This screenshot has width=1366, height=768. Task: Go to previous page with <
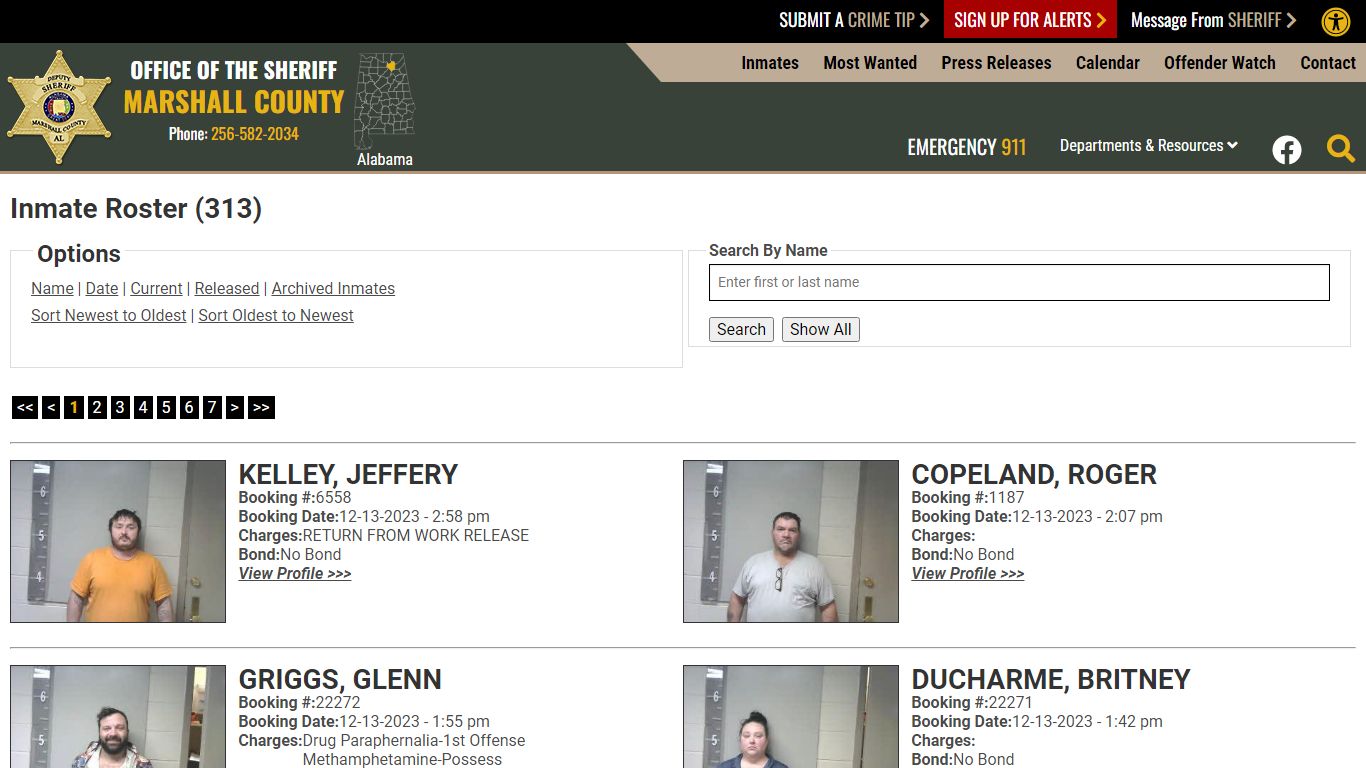[x=51, y=407]
